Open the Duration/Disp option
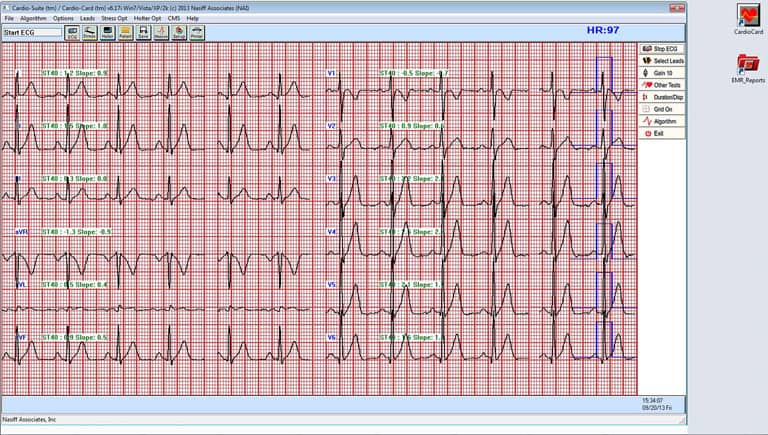Viewport: 768px width, 435px height. [662, 97]
